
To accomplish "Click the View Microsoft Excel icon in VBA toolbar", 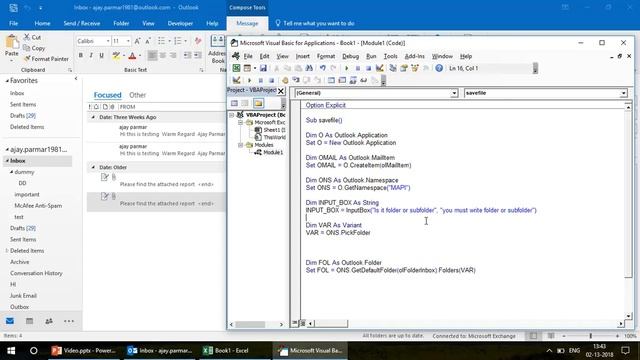I will point(236,68).
